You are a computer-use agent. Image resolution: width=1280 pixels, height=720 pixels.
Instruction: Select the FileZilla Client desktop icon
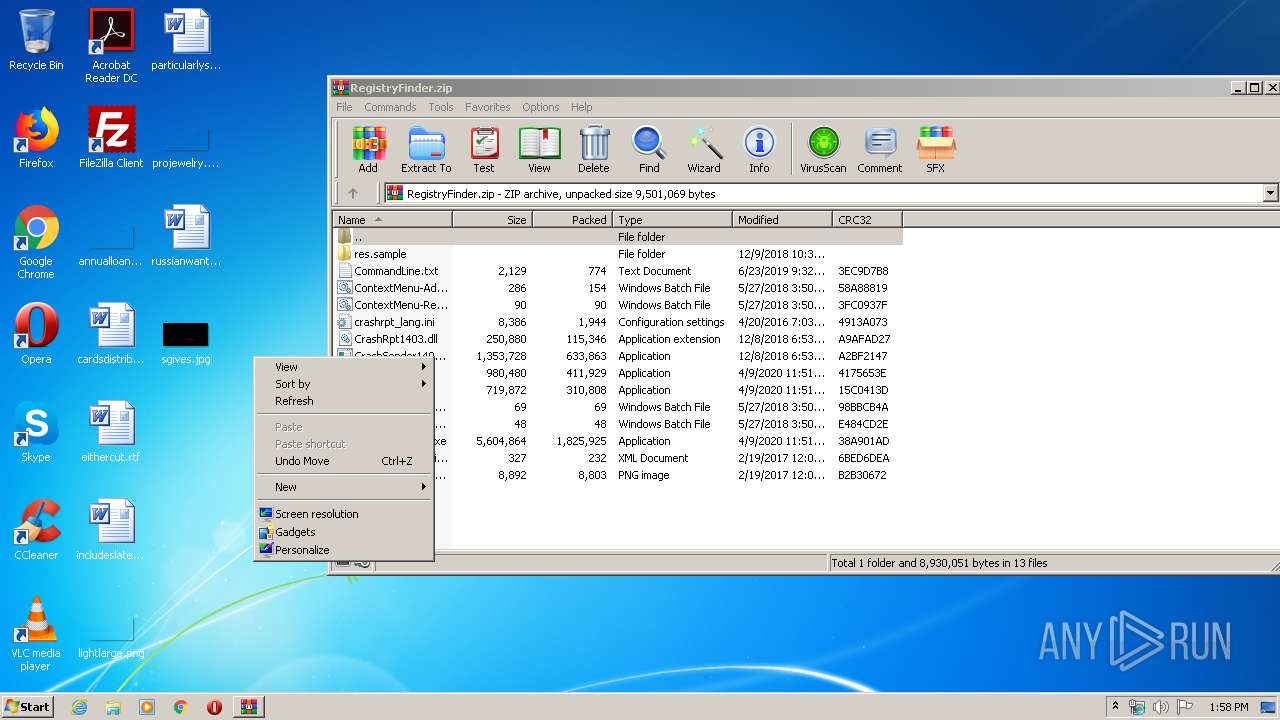pos(111,138)
